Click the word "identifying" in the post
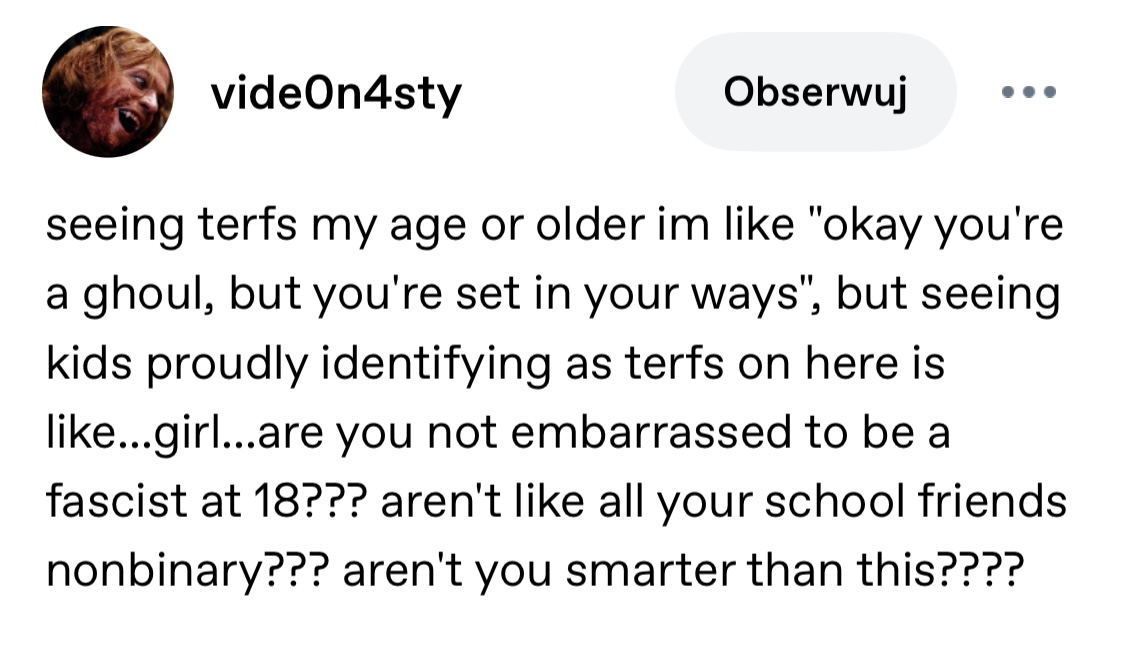The image size is (1125, 658). point(436,364)
